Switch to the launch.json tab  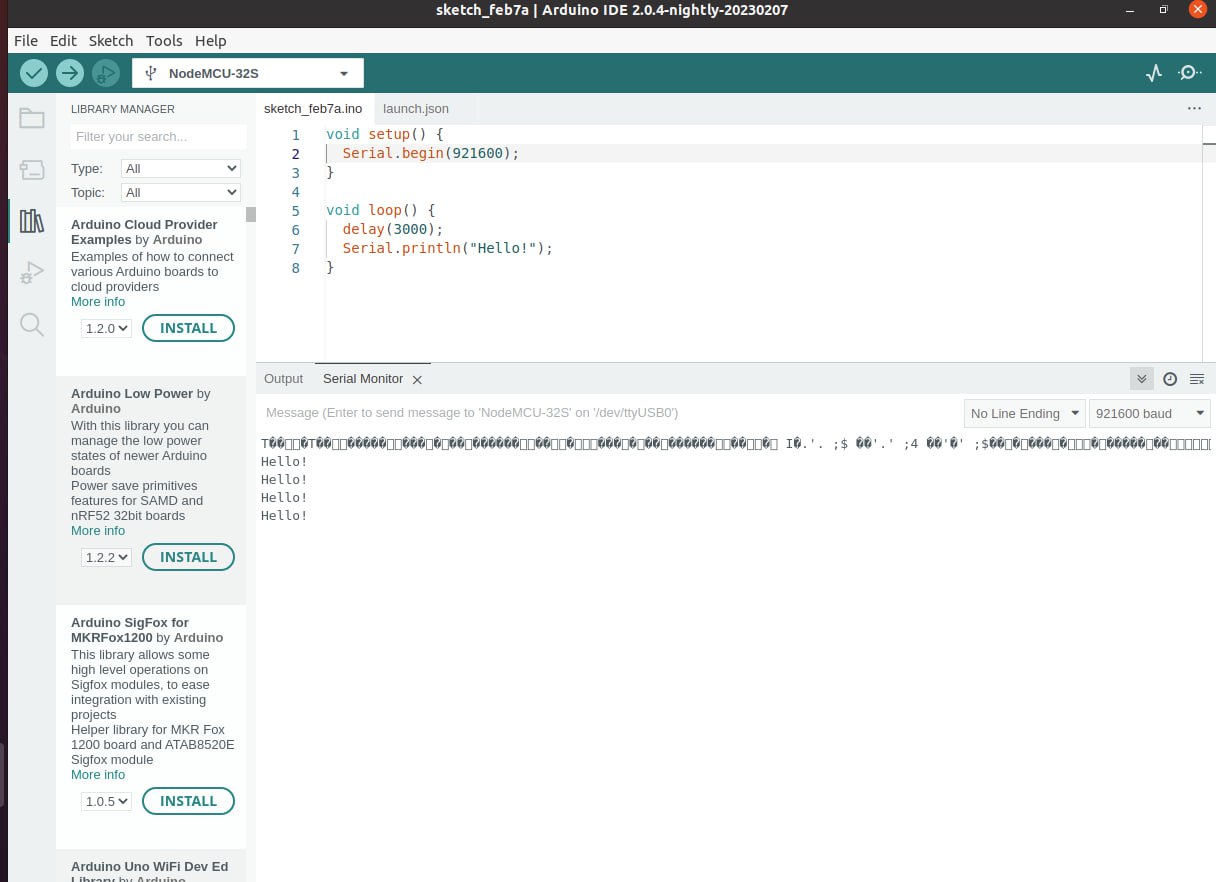click(x=416, y=108)
